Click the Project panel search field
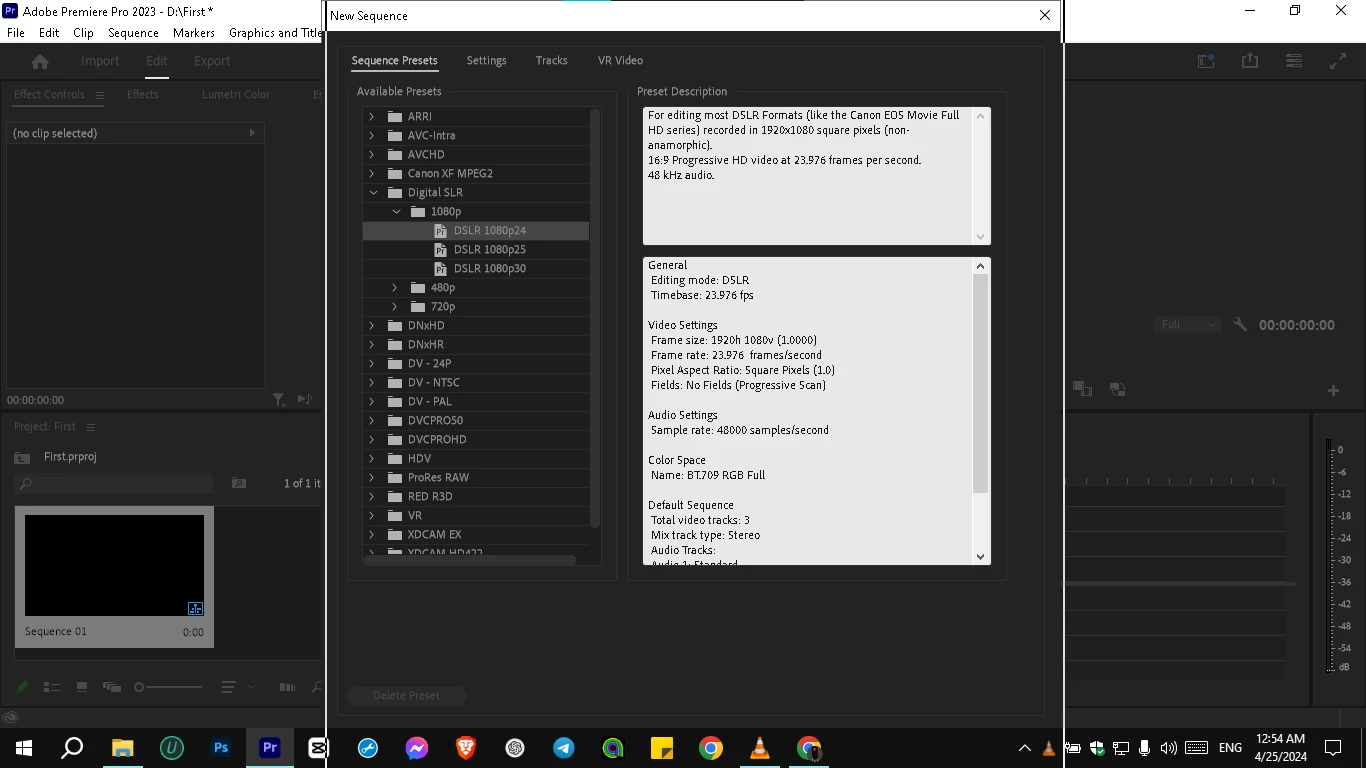 click(x=114, y=483)
